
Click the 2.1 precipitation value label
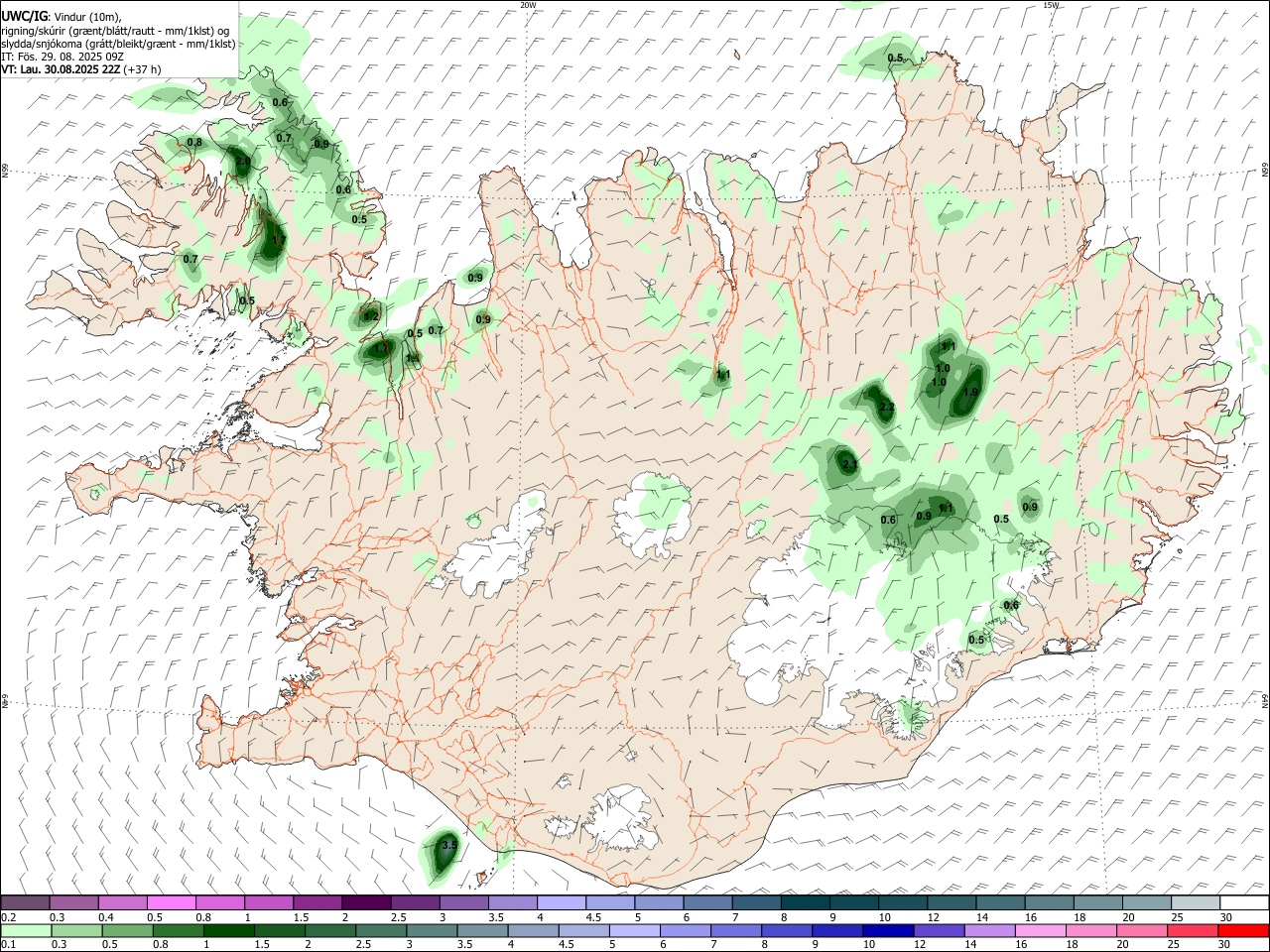coord(848,464)
